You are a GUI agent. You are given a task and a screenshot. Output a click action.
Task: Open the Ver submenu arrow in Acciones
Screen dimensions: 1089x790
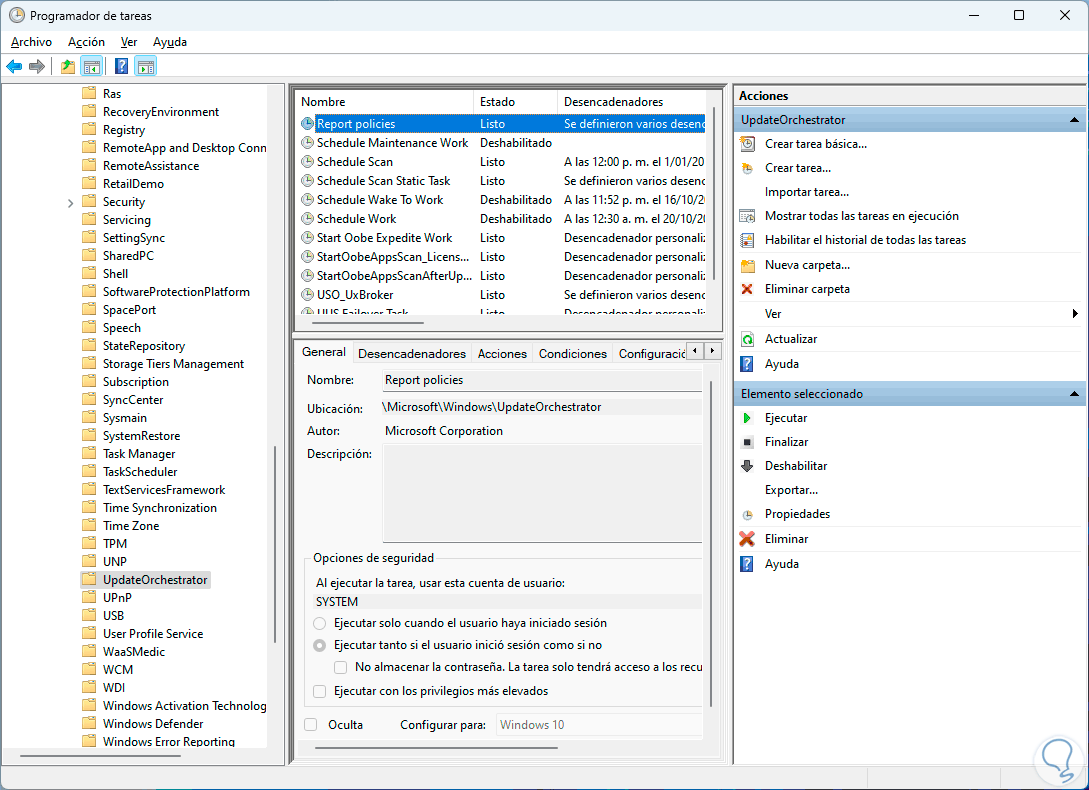coord(1075,314)
